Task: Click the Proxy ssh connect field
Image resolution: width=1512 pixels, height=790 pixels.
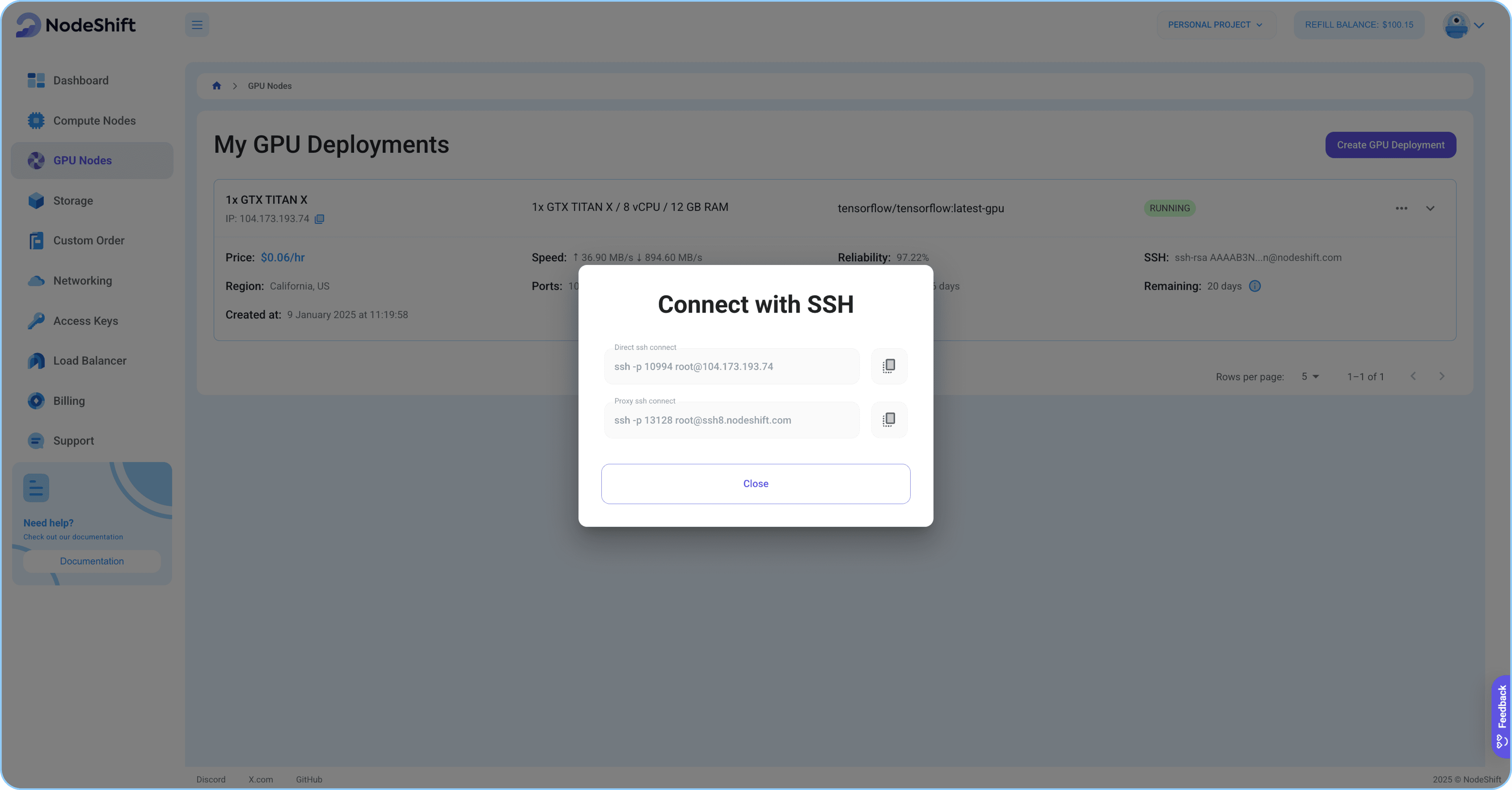Action: point(731,420)
